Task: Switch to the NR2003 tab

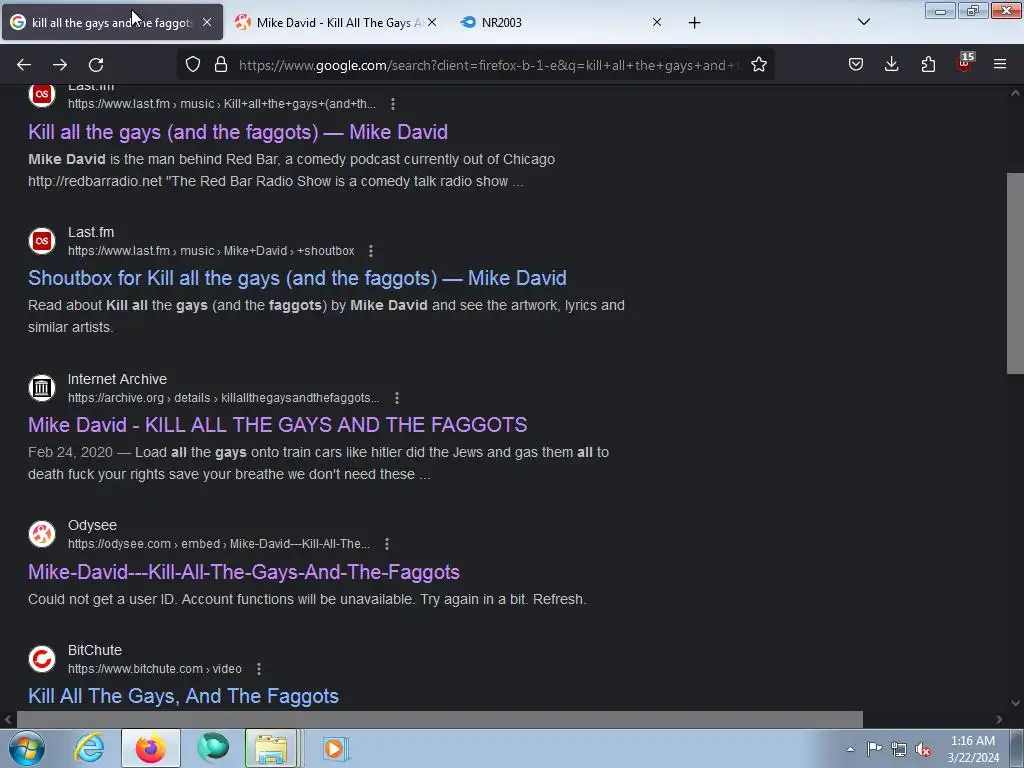Action: point(562,23)
